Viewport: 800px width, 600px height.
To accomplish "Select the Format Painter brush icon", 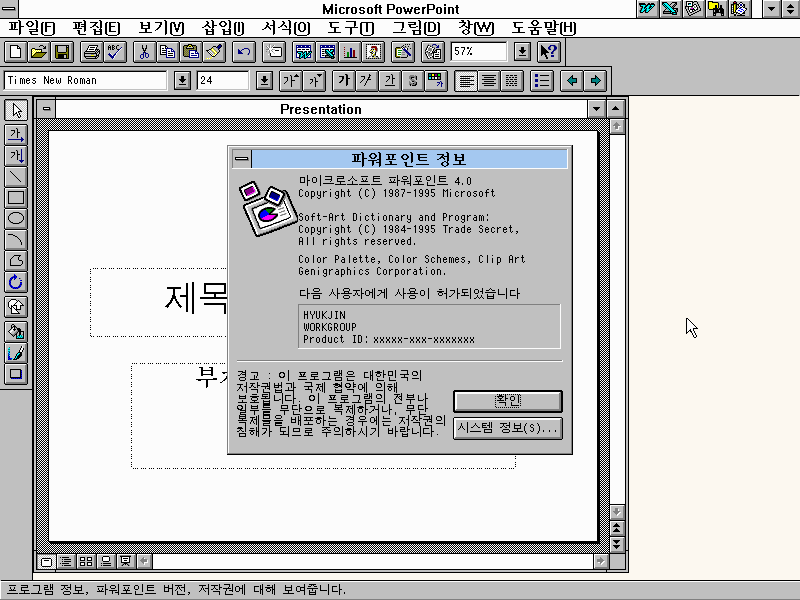I will coord(214,52).
